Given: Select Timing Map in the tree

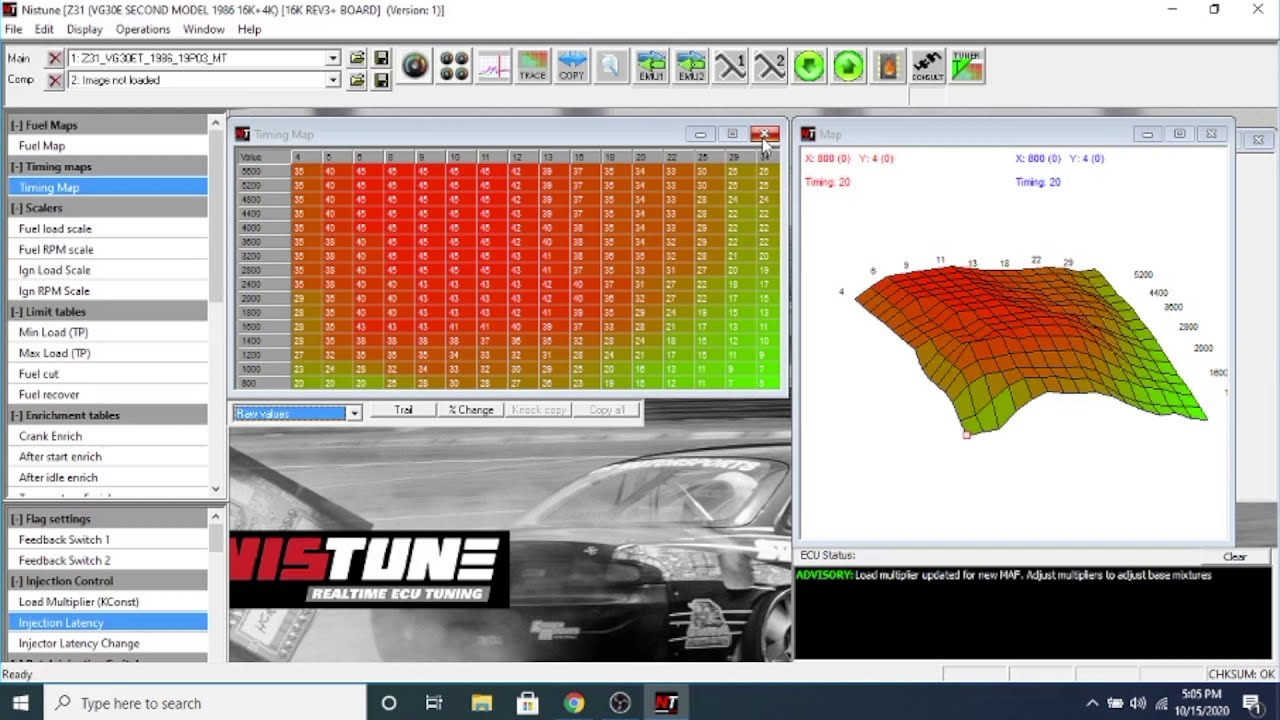Looking at the screenshot, I should click(x=108, y=187).
